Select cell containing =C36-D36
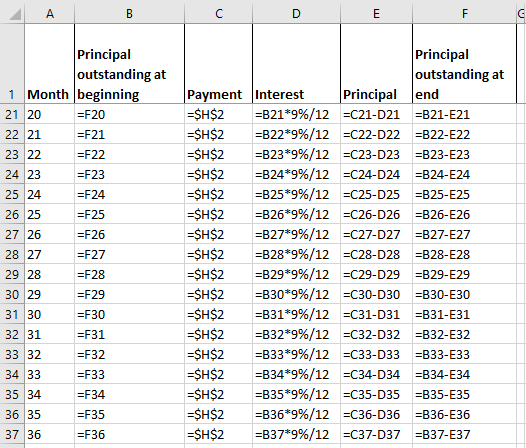 [x=376, y=414]
